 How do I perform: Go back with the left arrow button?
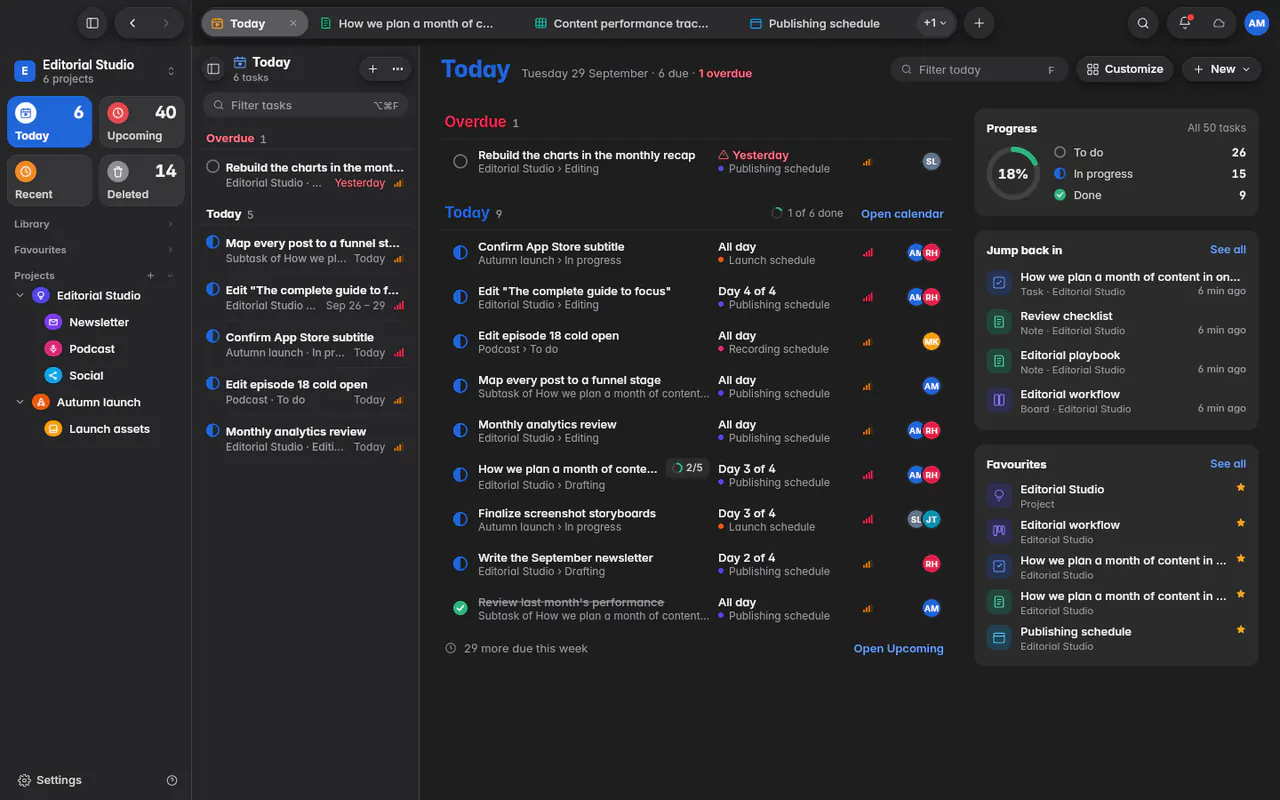(132, 23)
